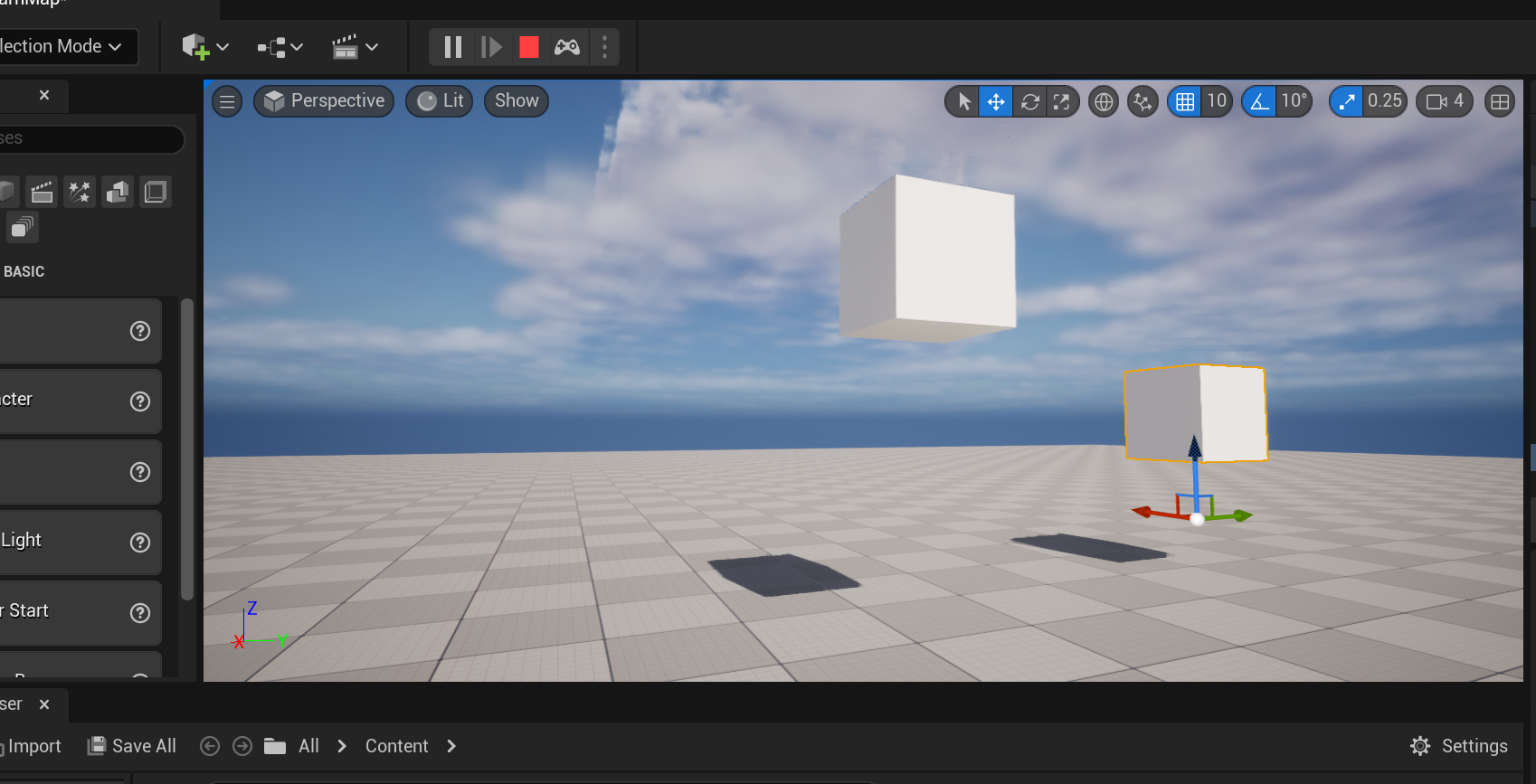The width and height of the screenshot is (1536, 784).
Task: Change scale snap value 0.25
Action: coord(1385,101)
